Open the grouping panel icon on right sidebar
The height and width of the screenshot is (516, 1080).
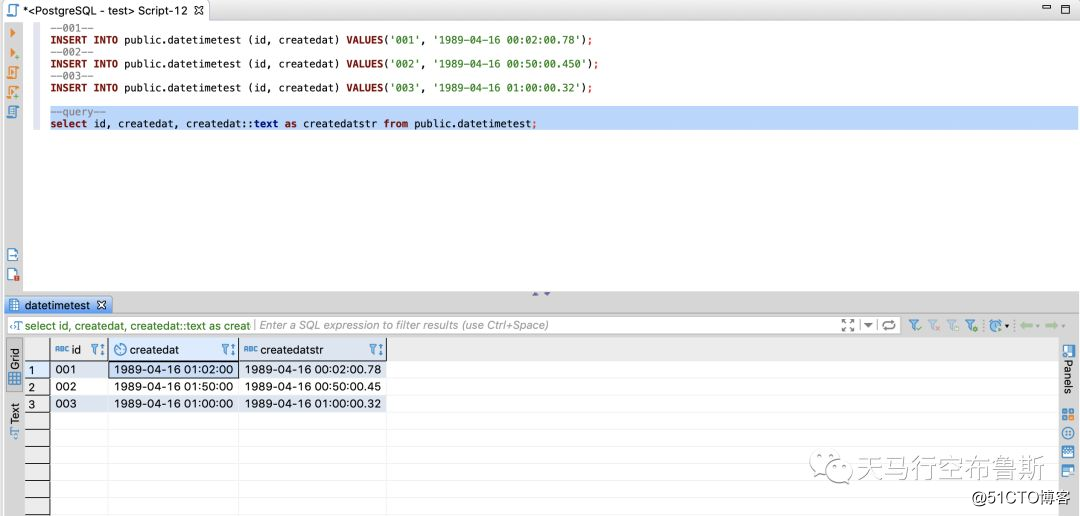tap(1068, 415)
